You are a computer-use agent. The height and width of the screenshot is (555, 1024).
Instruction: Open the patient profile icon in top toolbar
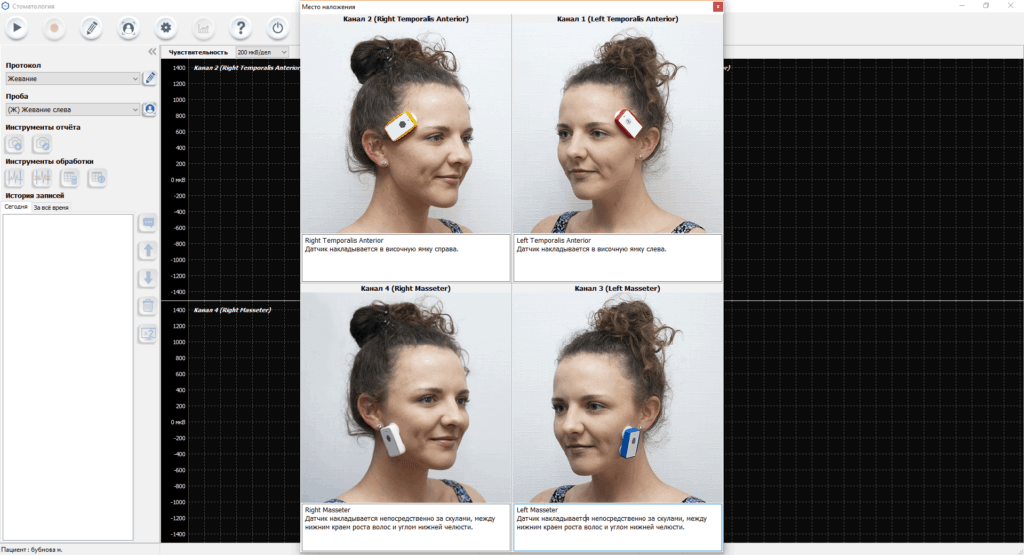point(129,28)
